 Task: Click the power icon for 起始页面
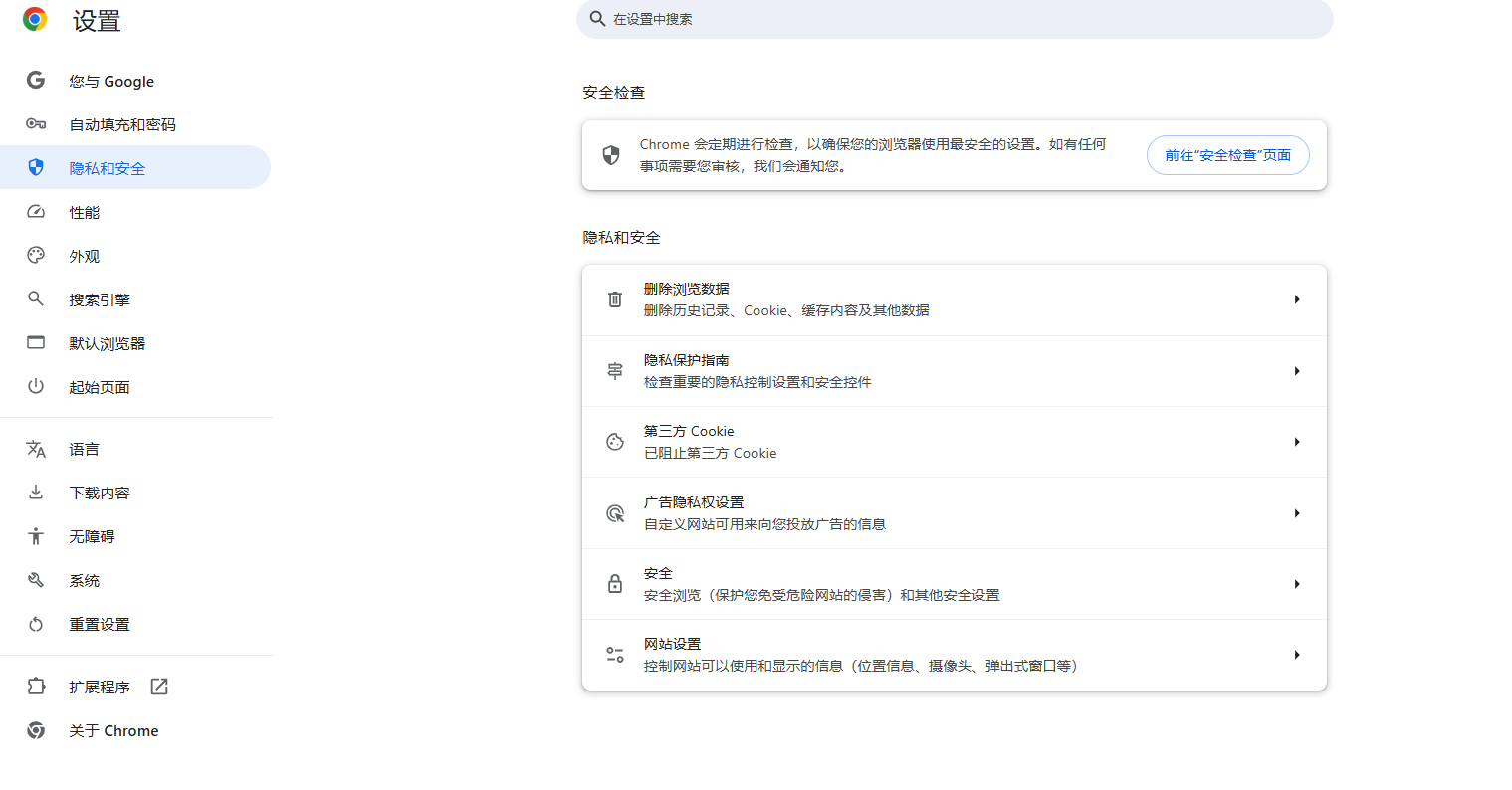[x=36, y=387]
